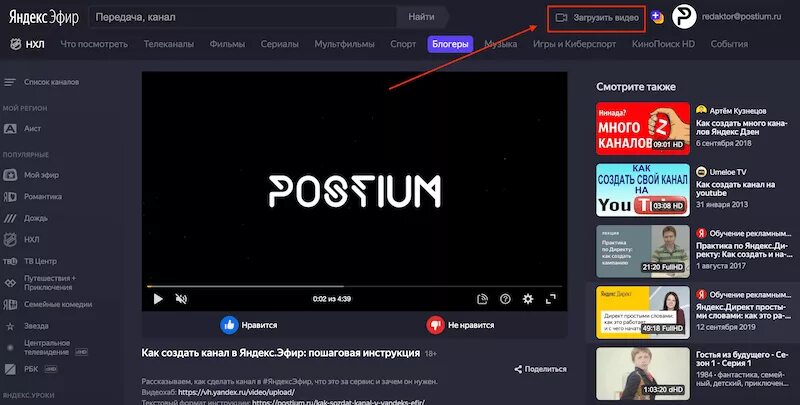Select the Блогеры tab

point(450,44)
